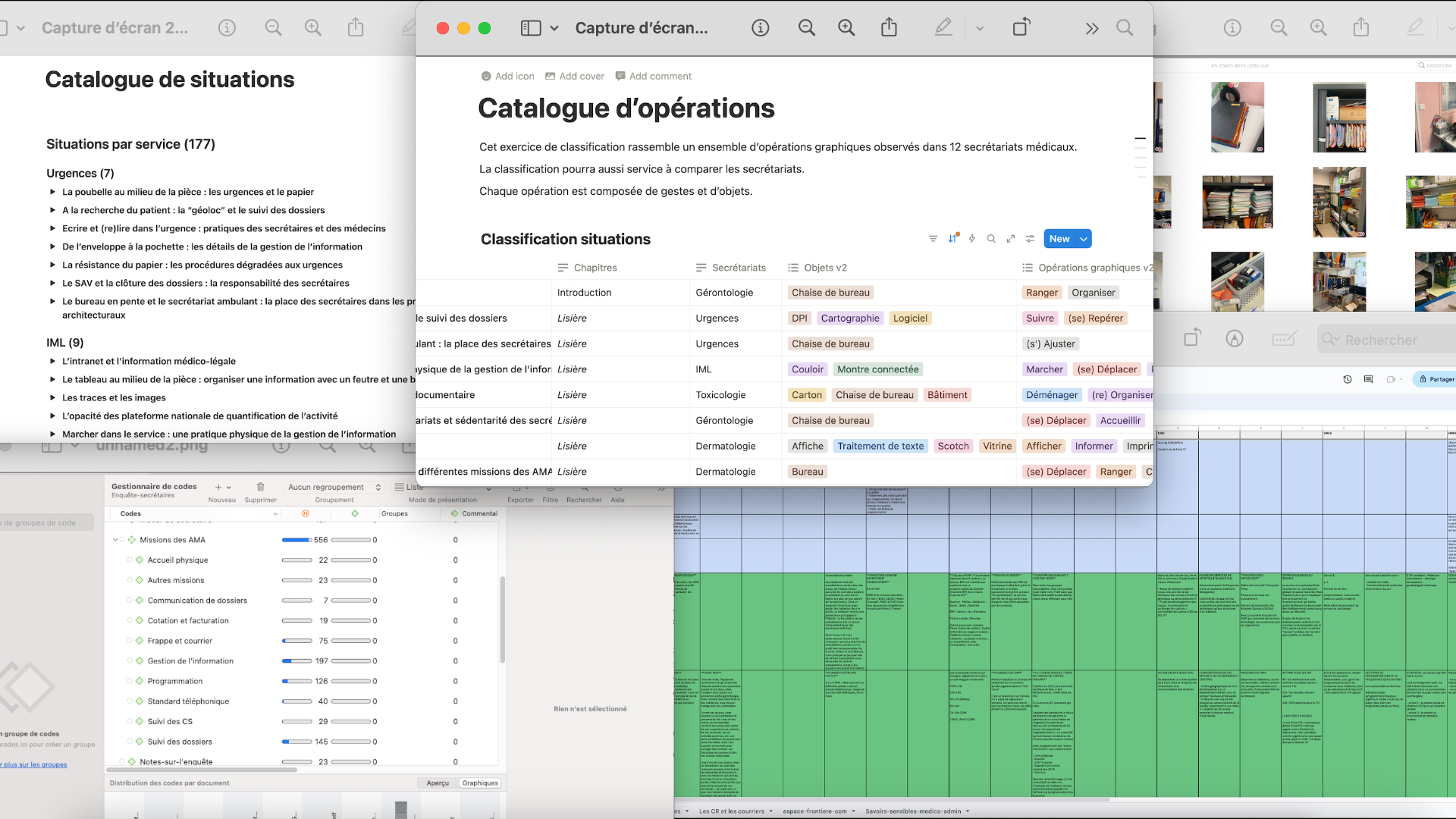Viewport: 1456px width, 819px height.
Task: Click the rotate icon in Preview toolbar
Action: [x=1021, y=28]
